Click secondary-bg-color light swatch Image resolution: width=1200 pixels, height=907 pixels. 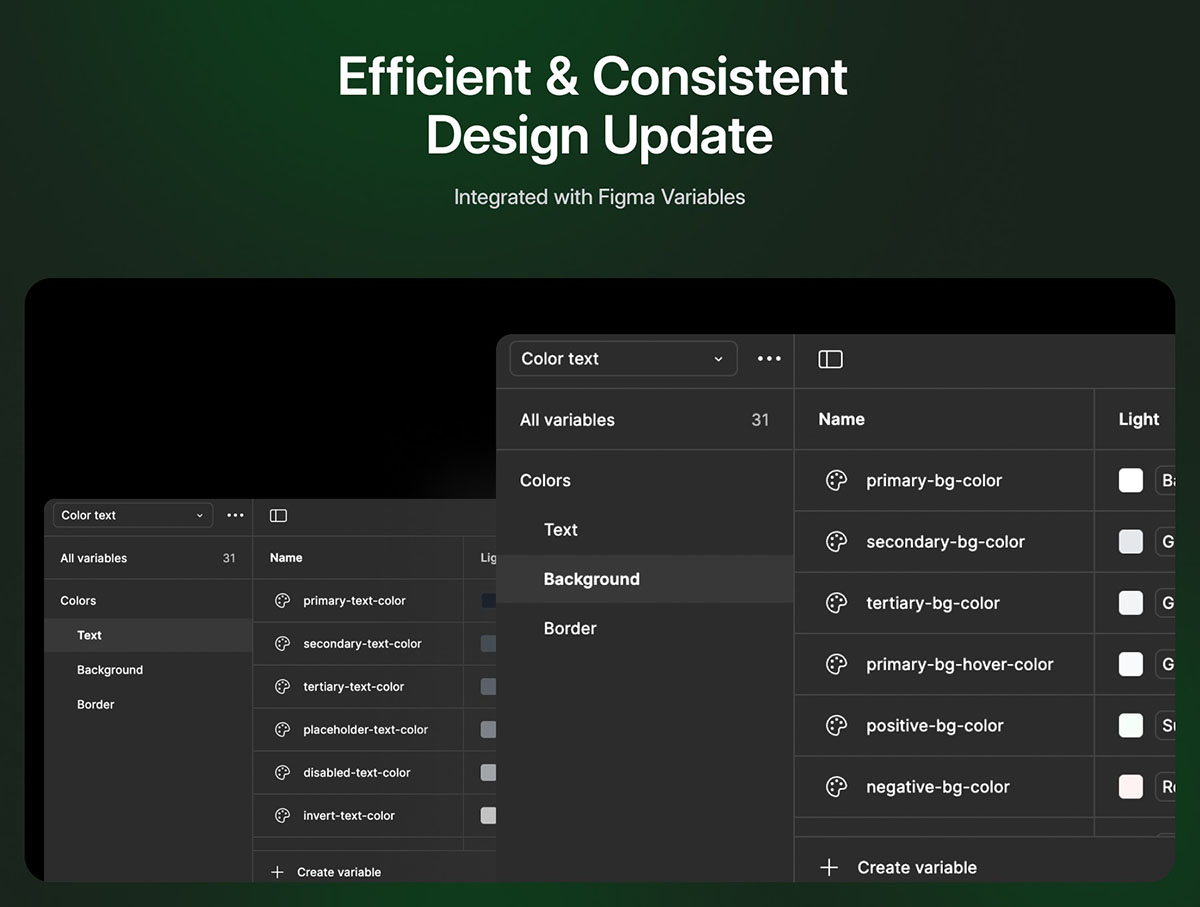[x=1131, y=542]
